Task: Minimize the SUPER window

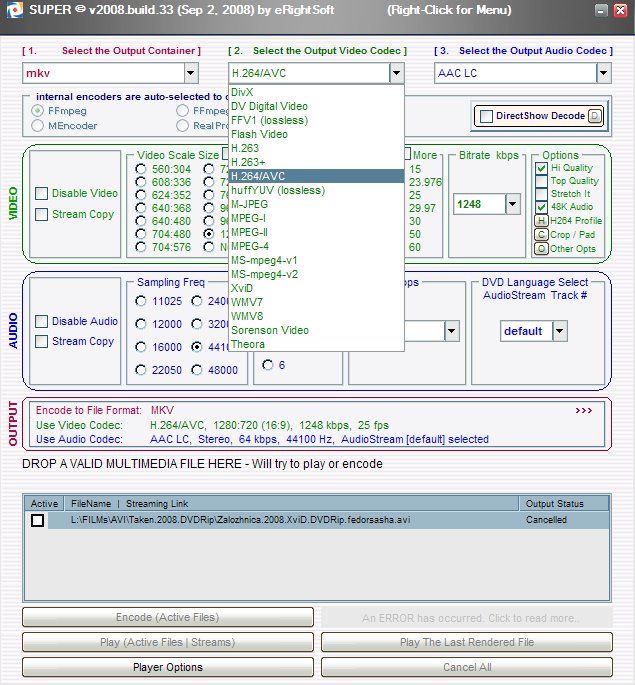Action: coord(601,12)
